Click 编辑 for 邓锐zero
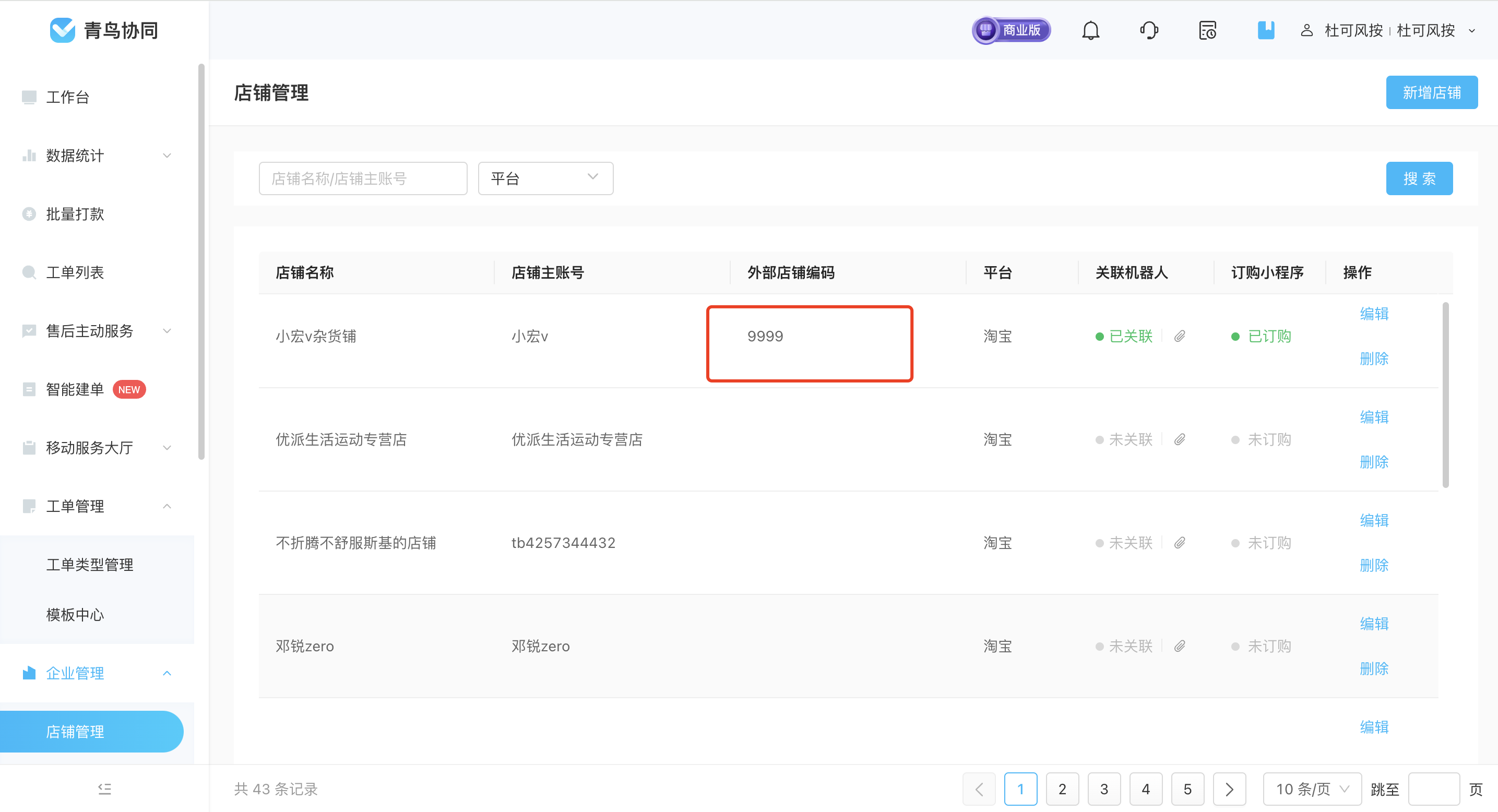 coord(1374,624)
